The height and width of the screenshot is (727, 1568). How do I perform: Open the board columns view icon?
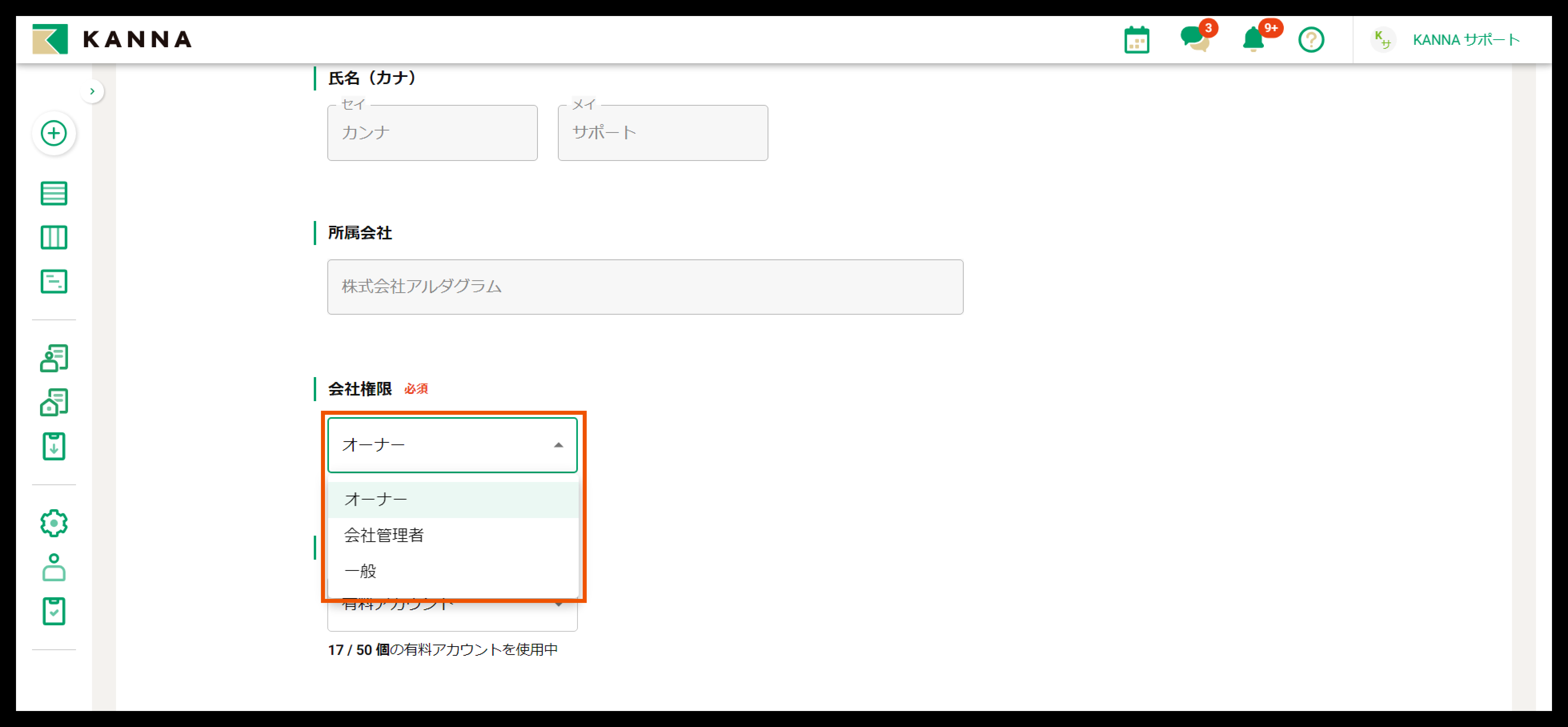[54, 237]
